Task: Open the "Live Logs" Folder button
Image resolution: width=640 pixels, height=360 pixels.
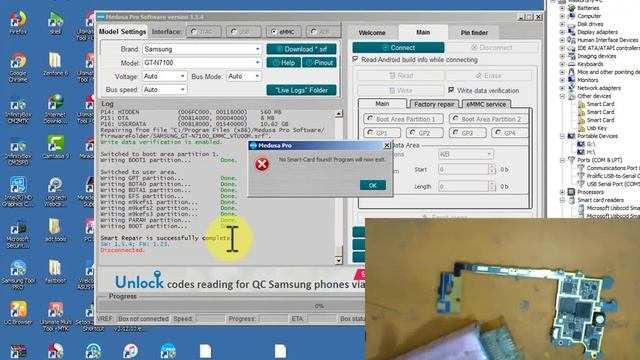Action: point(302,90)
